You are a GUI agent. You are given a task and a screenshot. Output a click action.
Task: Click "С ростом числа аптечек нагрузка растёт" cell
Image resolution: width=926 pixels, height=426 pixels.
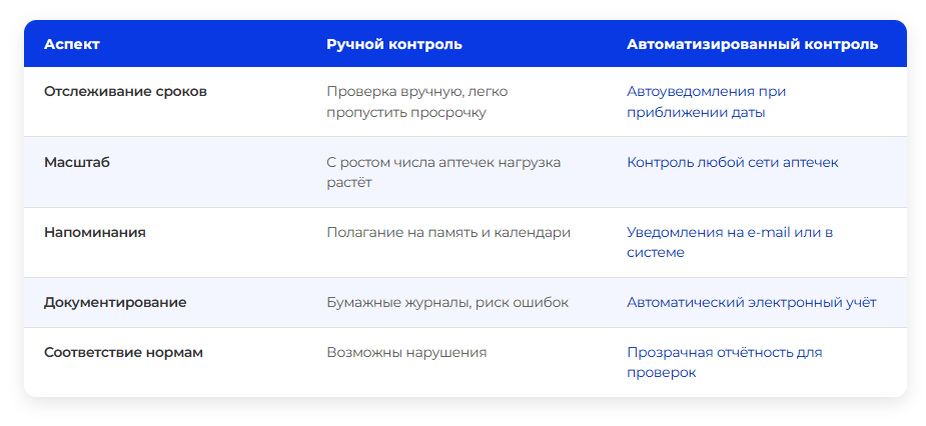444,173
